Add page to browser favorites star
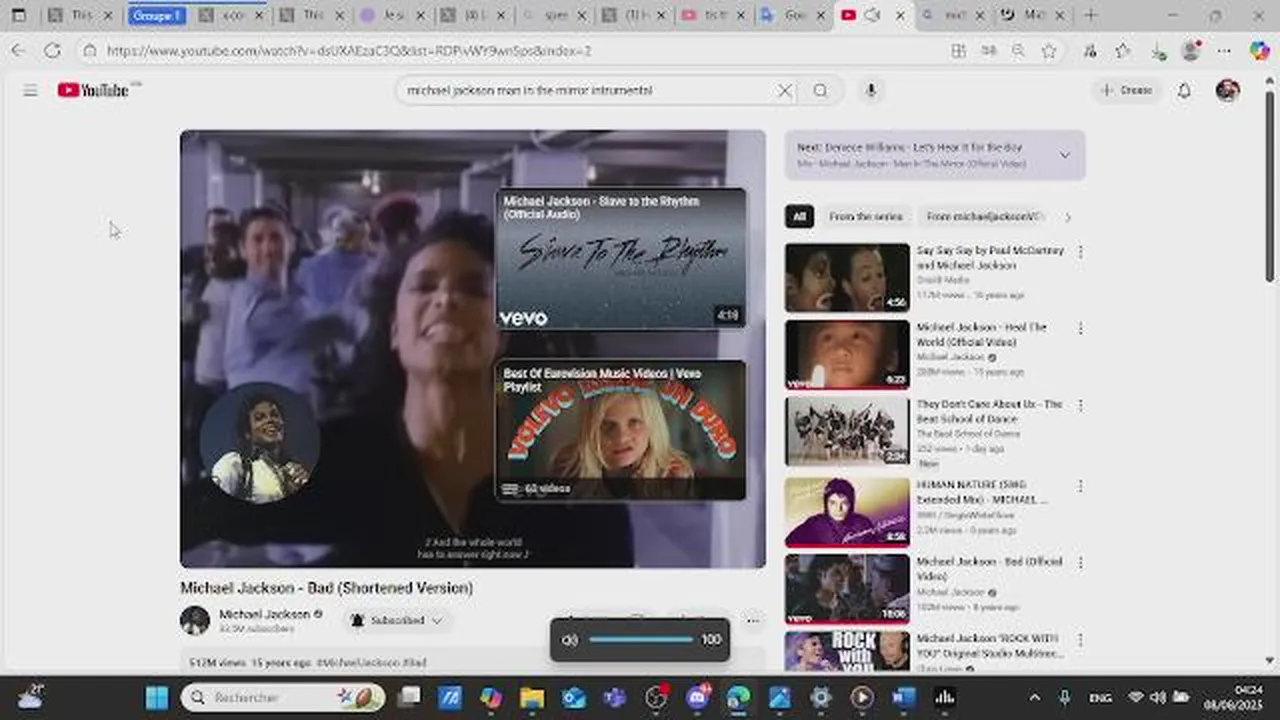Screen dimensions: 1280x720 1048,50
